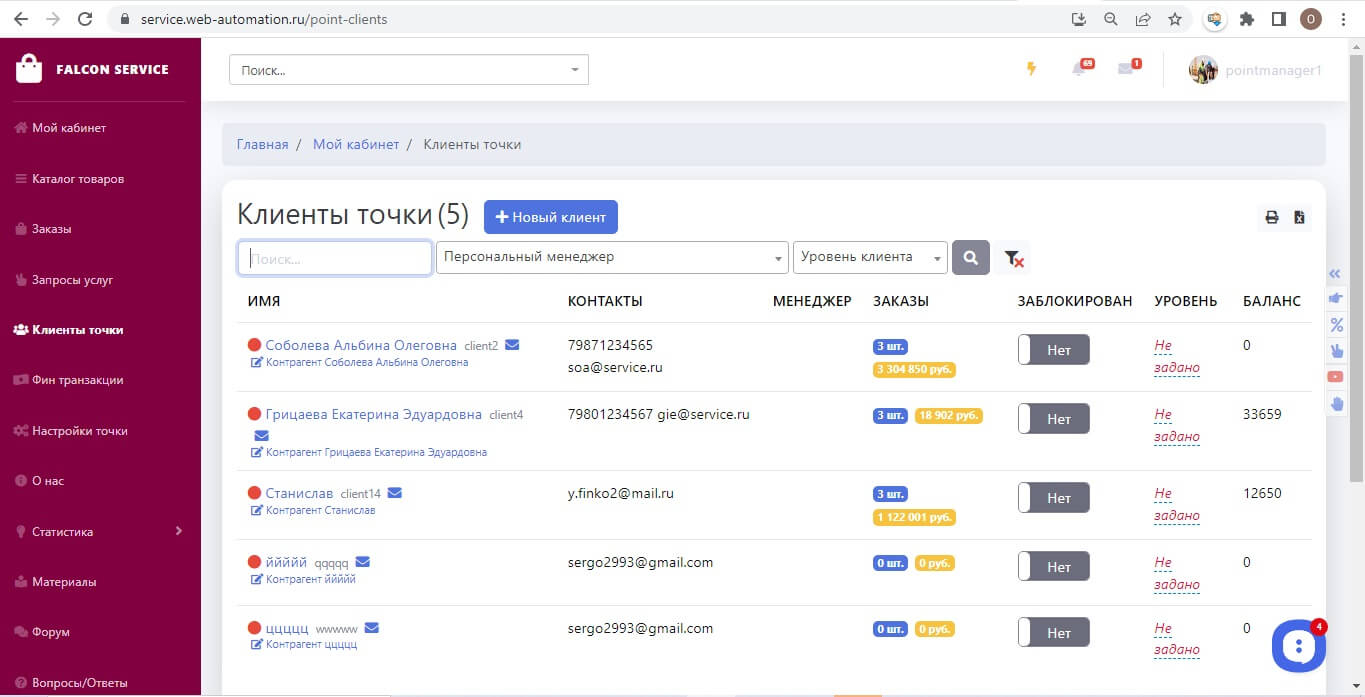Image resolution: width=1365 pixels, height=697 pixels.
Task: Open the chat support widget
Action: point(1298,646)
